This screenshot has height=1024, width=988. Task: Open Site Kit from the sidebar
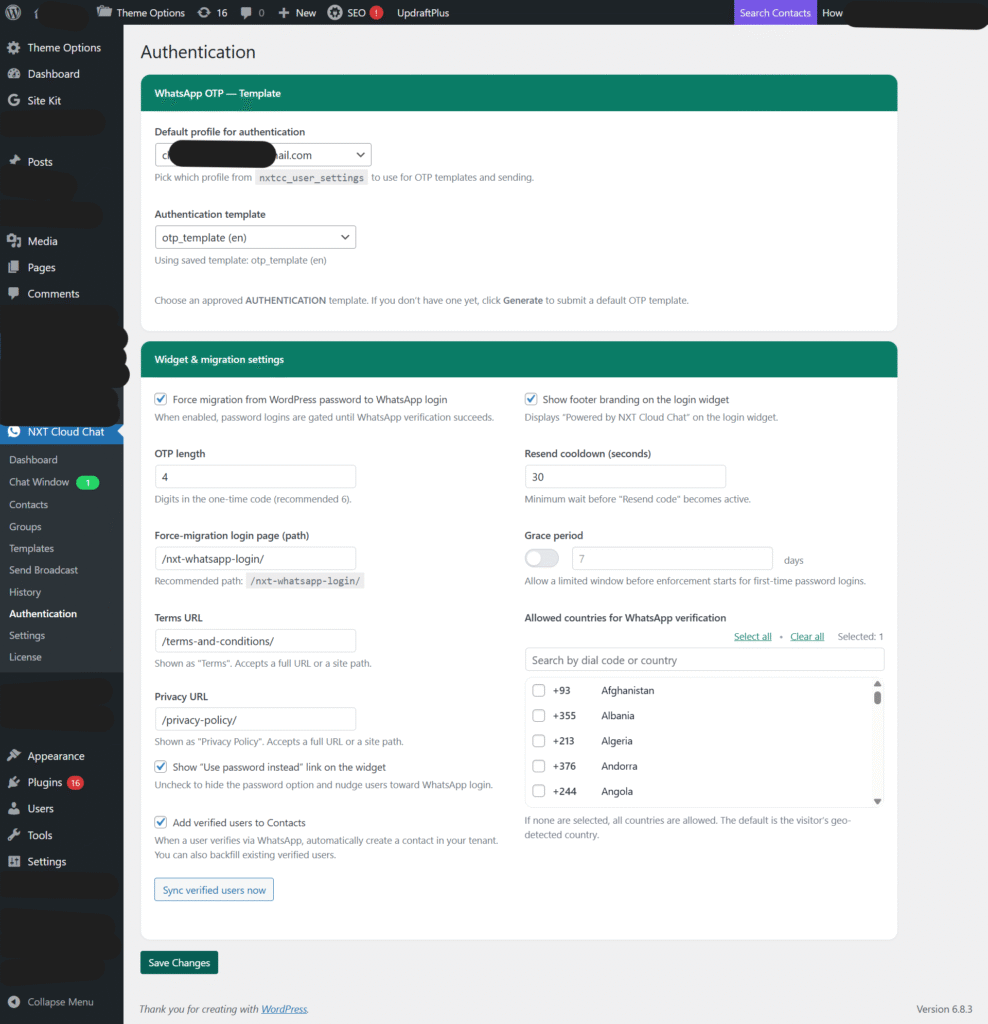click(x=44, y=100)
